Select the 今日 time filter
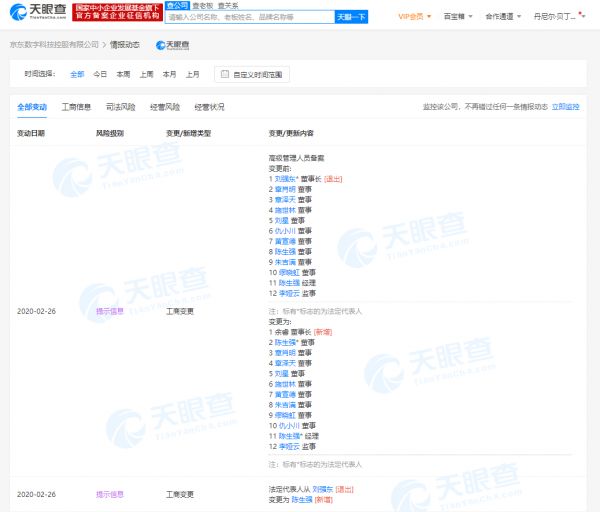600x512 pixels. [x=100, y=74]
